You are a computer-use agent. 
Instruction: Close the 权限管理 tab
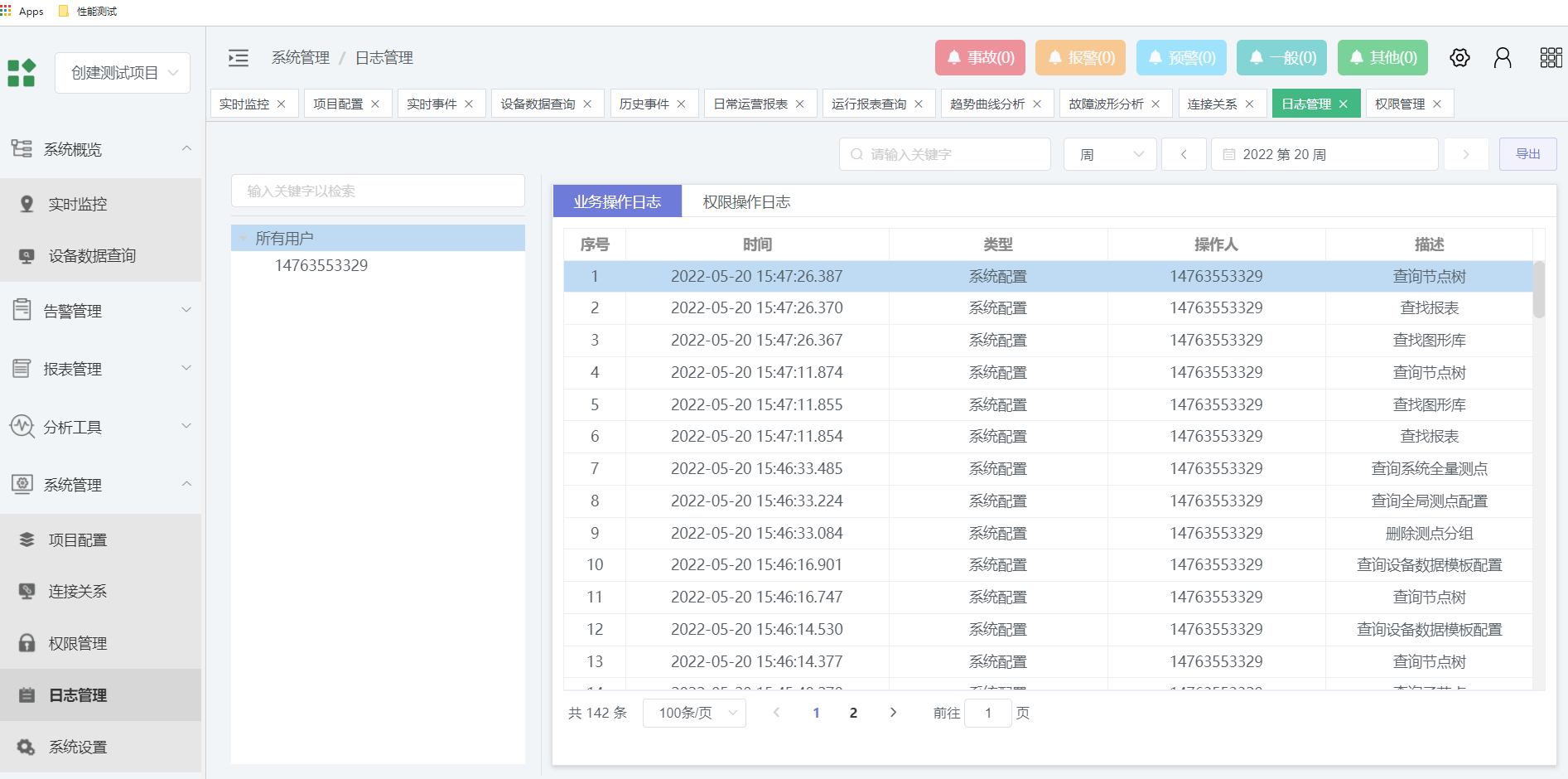coord(1437,104)
